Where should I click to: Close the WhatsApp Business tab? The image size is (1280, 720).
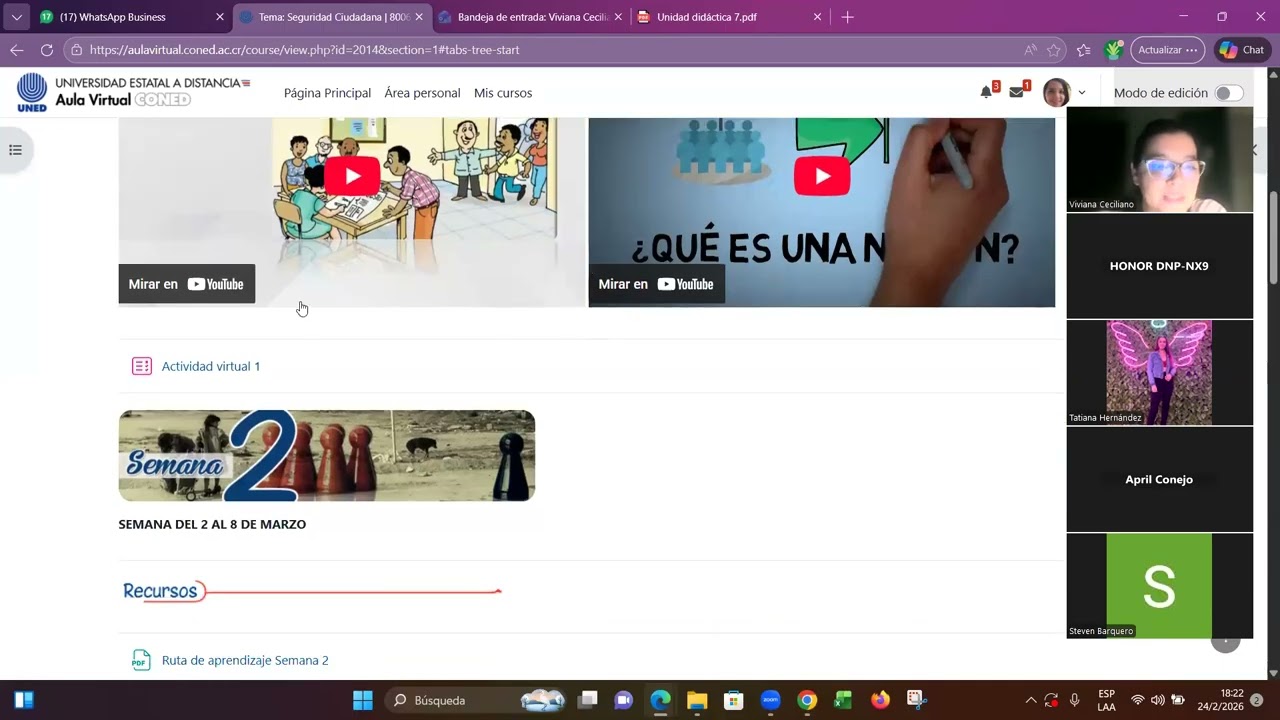pos(220,17)
